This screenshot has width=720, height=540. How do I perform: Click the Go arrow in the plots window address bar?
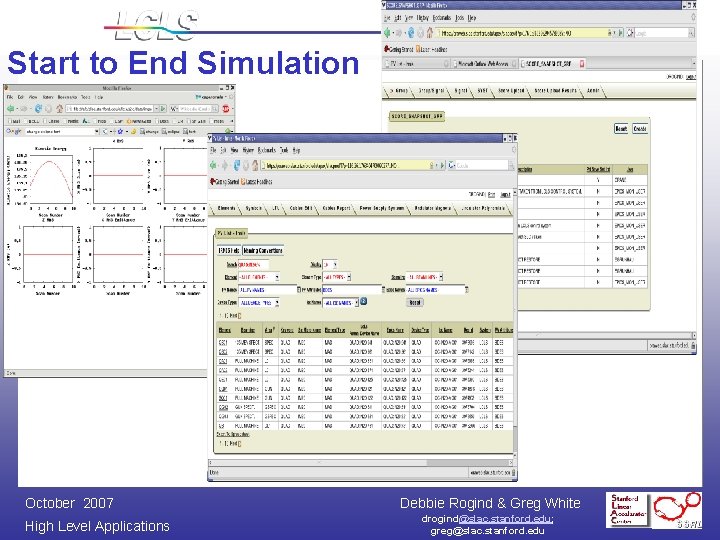click(x=163, y=109)
